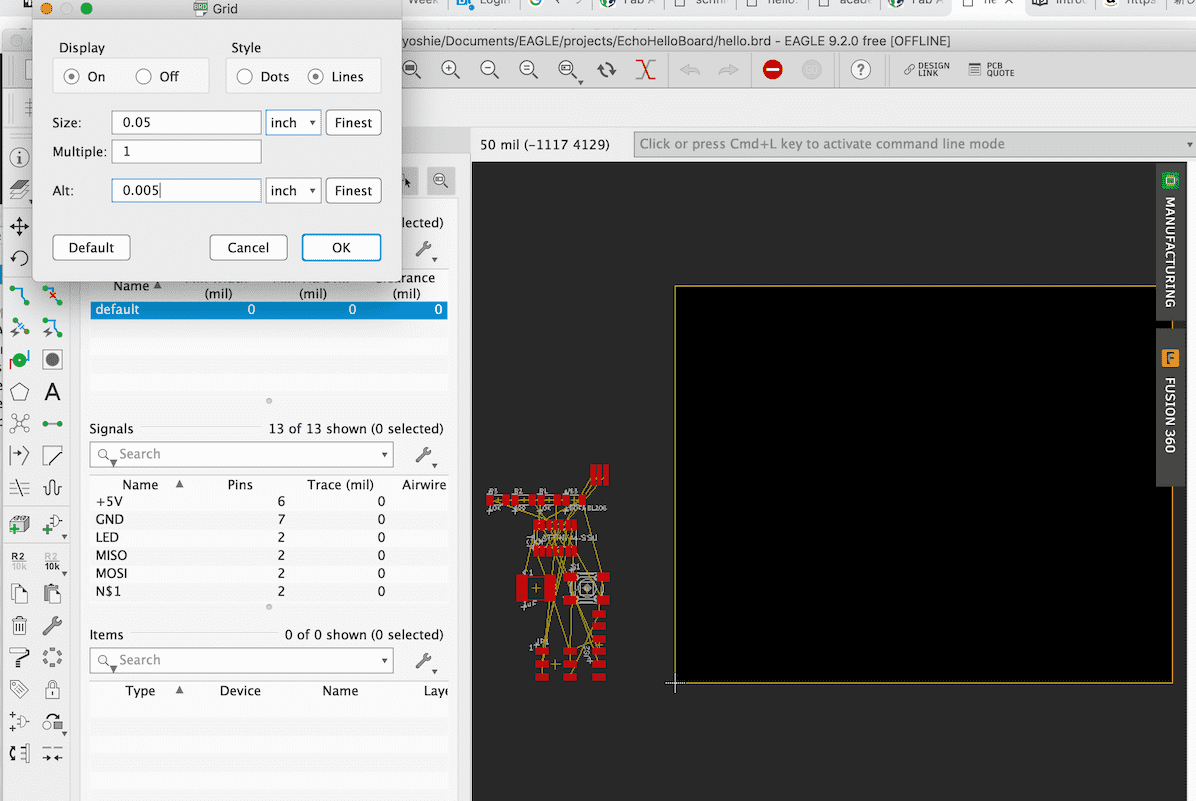The height and width of the screenshot is (801, 1196).
Task: Click the DESIGN LINK button
Action: [927, 69]
